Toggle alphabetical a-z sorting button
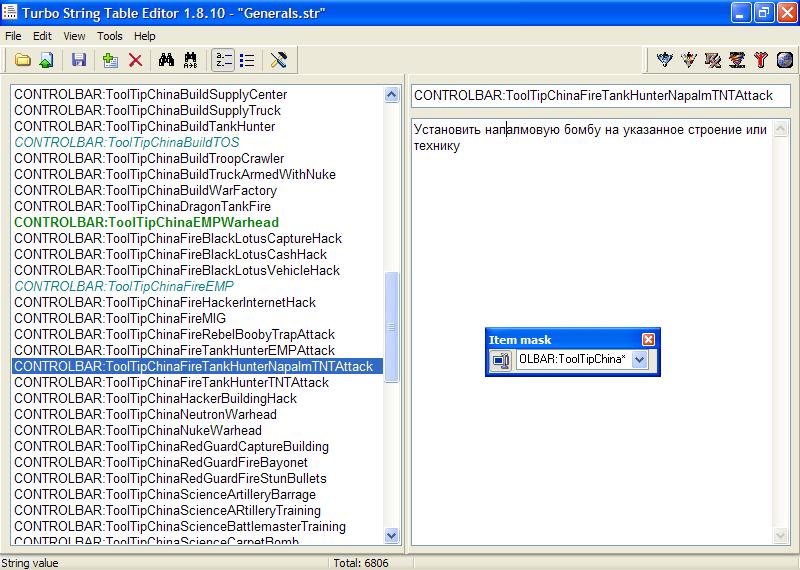This screenshot has height=570, width=800. click(x=223, y=60)
